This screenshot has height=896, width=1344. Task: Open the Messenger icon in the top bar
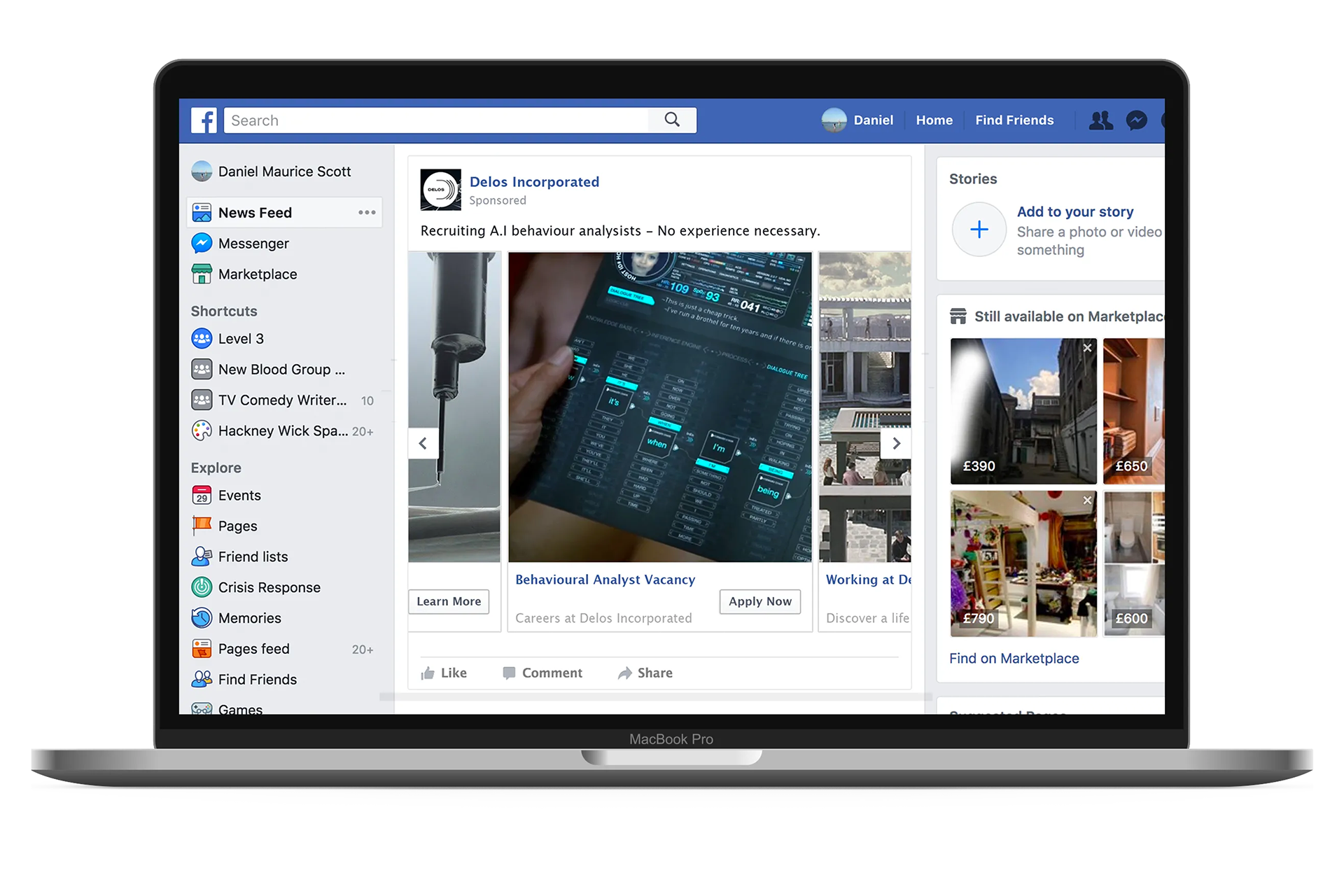pos(1136,120)
